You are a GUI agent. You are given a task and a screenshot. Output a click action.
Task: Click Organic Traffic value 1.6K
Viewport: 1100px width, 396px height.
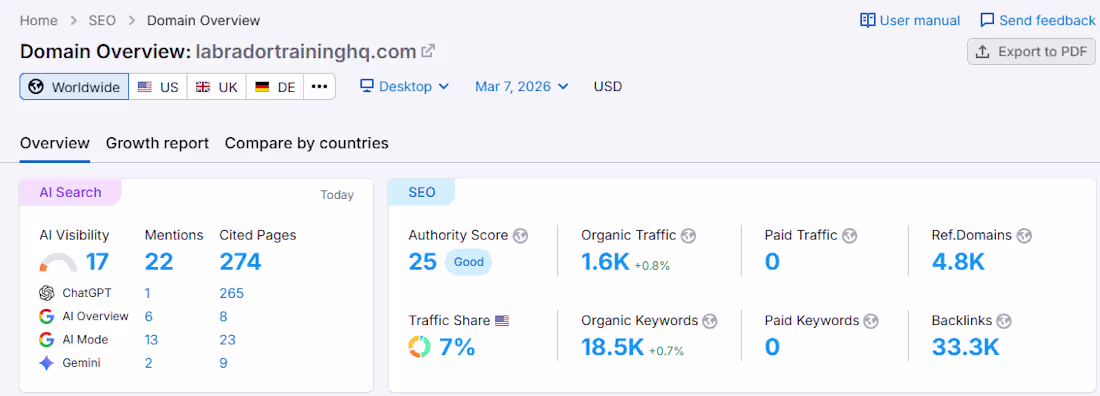[x=605, y=262]
